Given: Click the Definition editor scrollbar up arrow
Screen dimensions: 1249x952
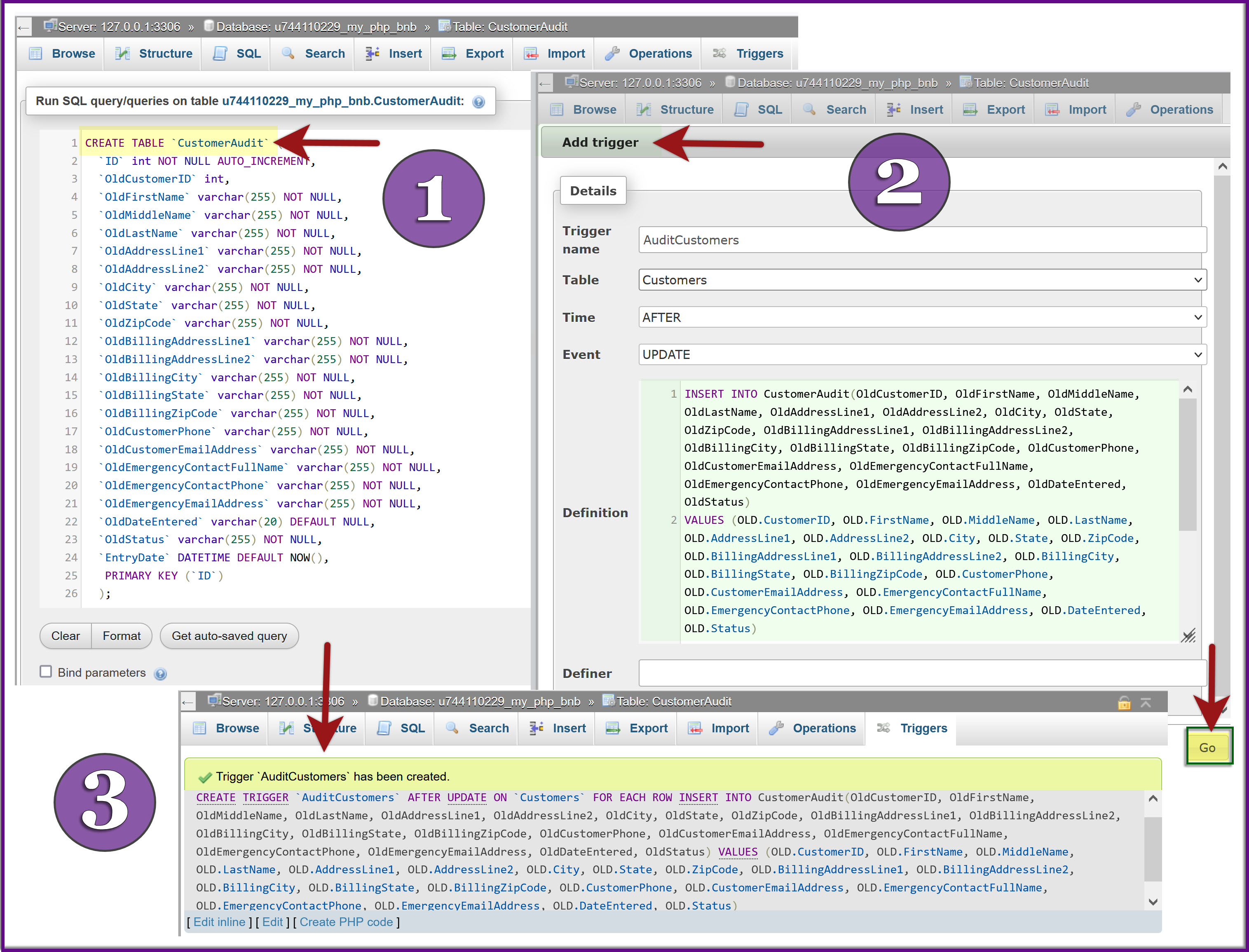Looking at the screenshot, I should click(x=1188, y=389).
